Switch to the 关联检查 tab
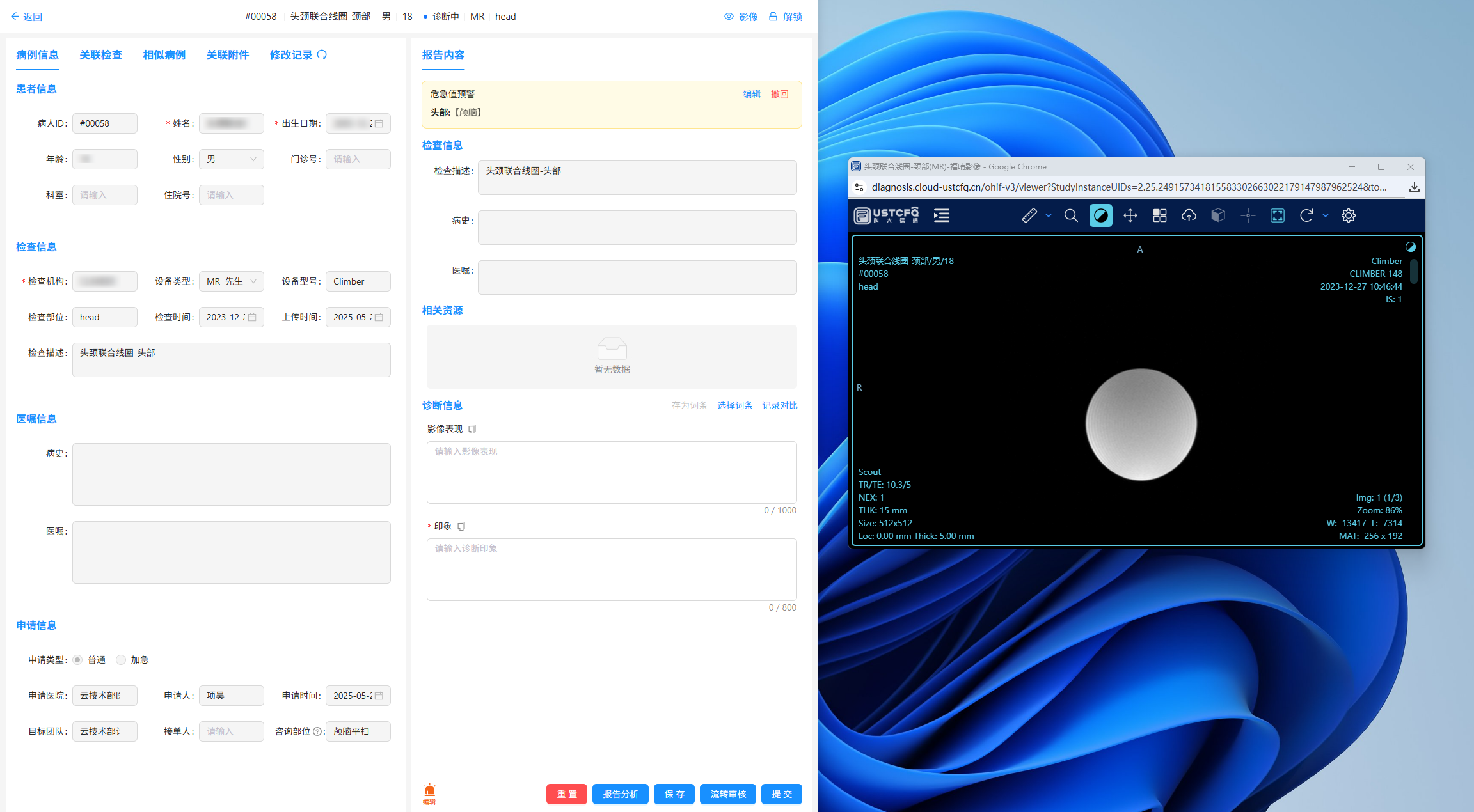 coord(100,55)
